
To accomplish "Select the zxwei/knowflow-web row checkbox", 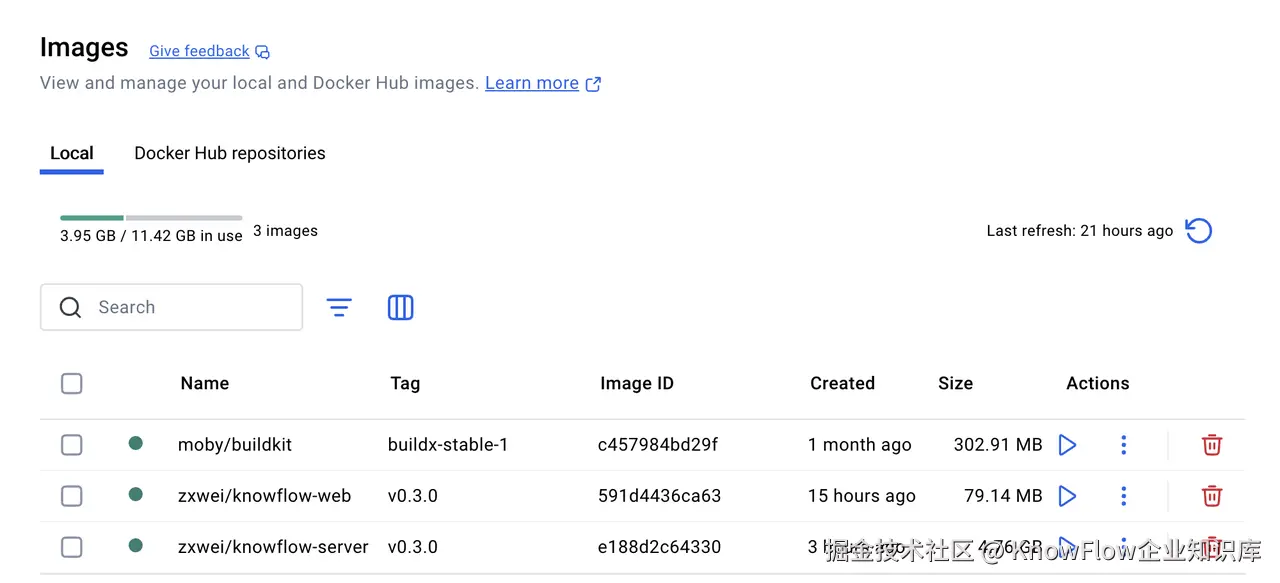I will click(72, 496).
